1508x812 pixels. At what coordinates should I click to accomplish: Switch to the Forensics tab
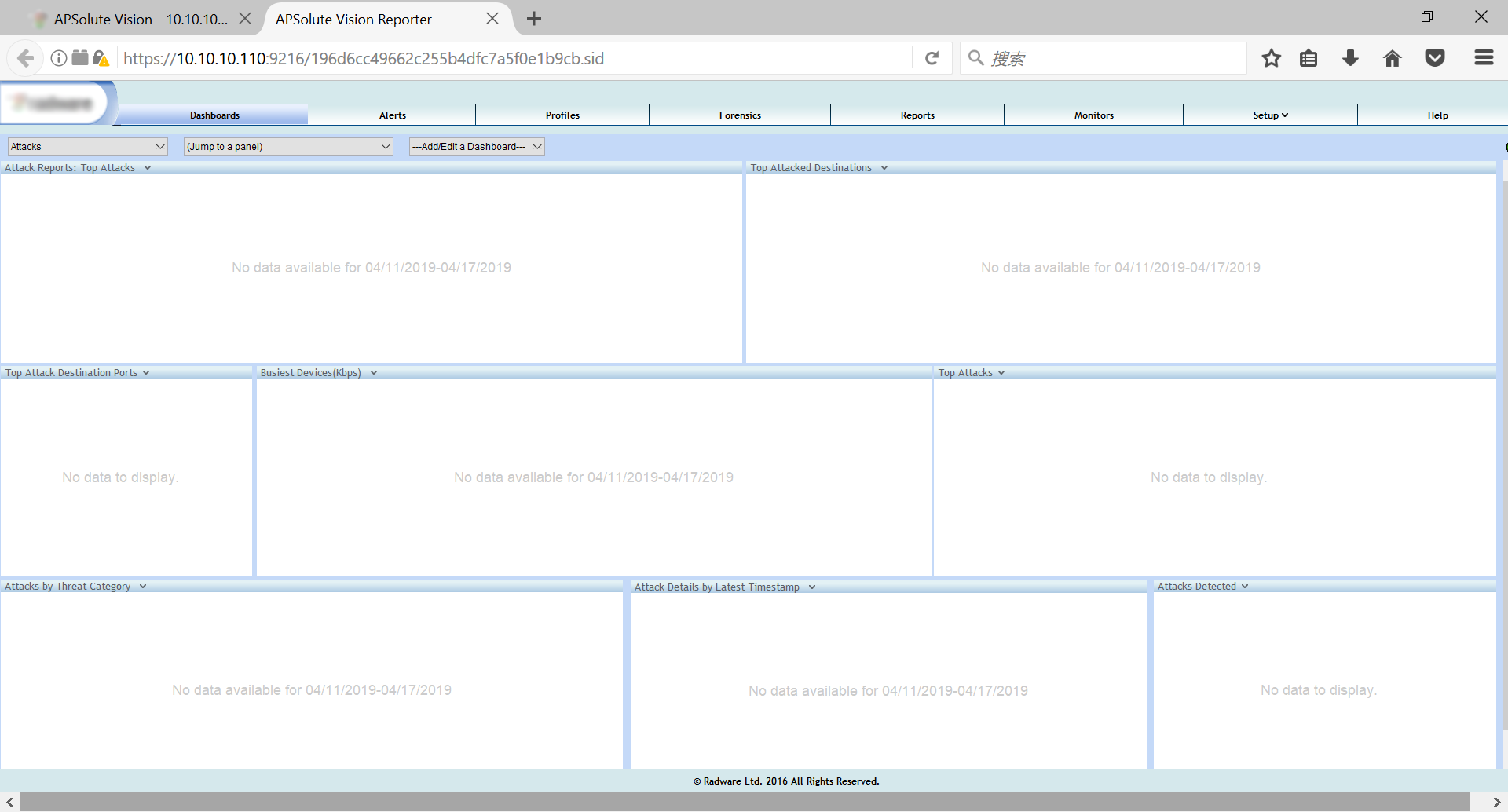739,115
